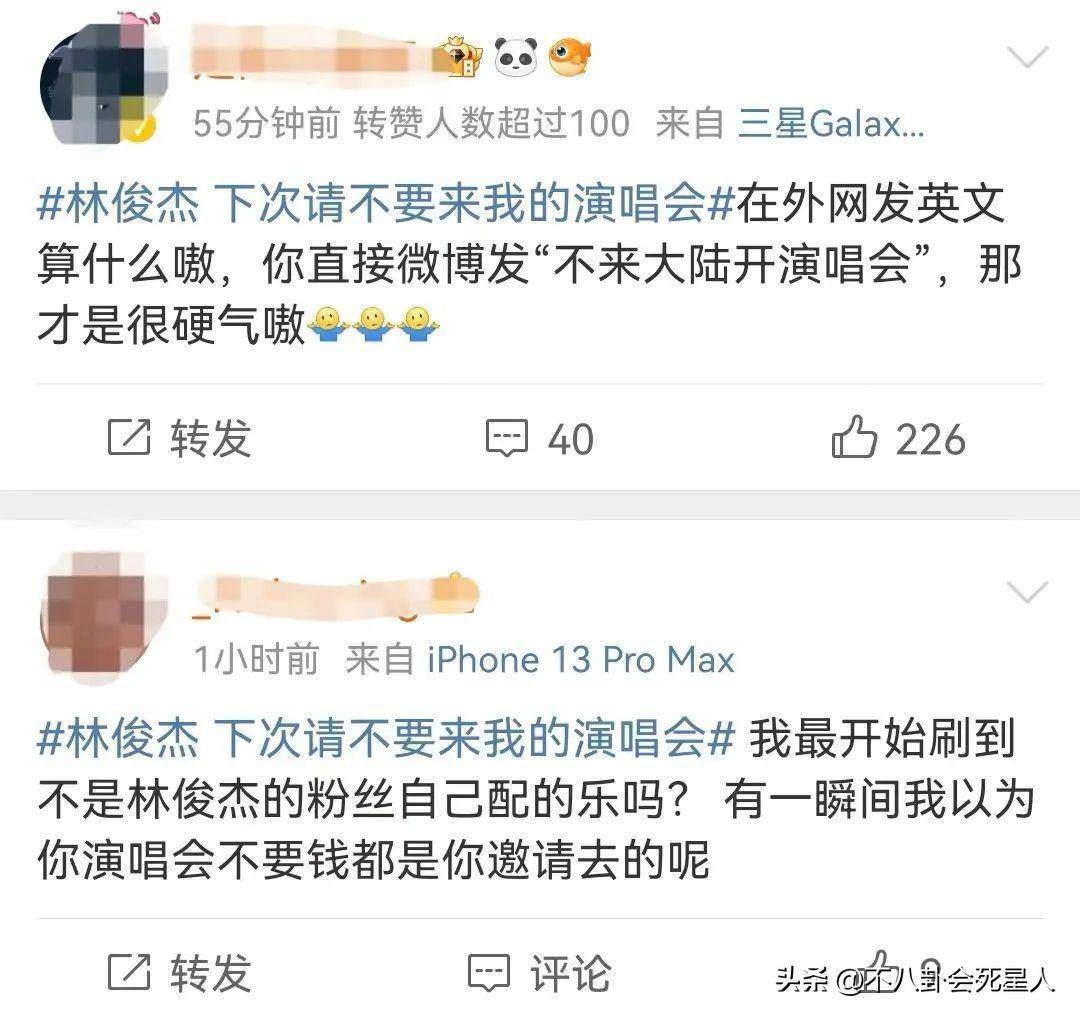This screenshot has height=1018, width=1080.
Task: Tap the repost icon on first post
Action: (129, 437)
